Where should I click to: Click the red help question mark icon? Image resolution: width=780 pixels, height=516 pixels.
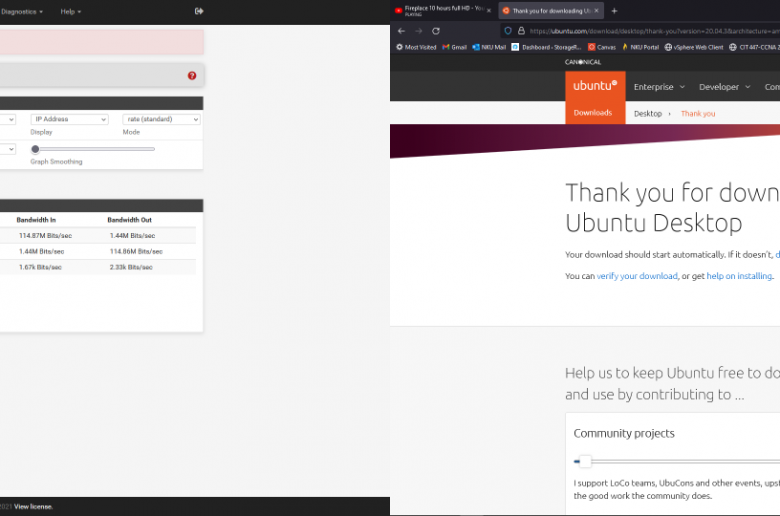click(192, 76)
